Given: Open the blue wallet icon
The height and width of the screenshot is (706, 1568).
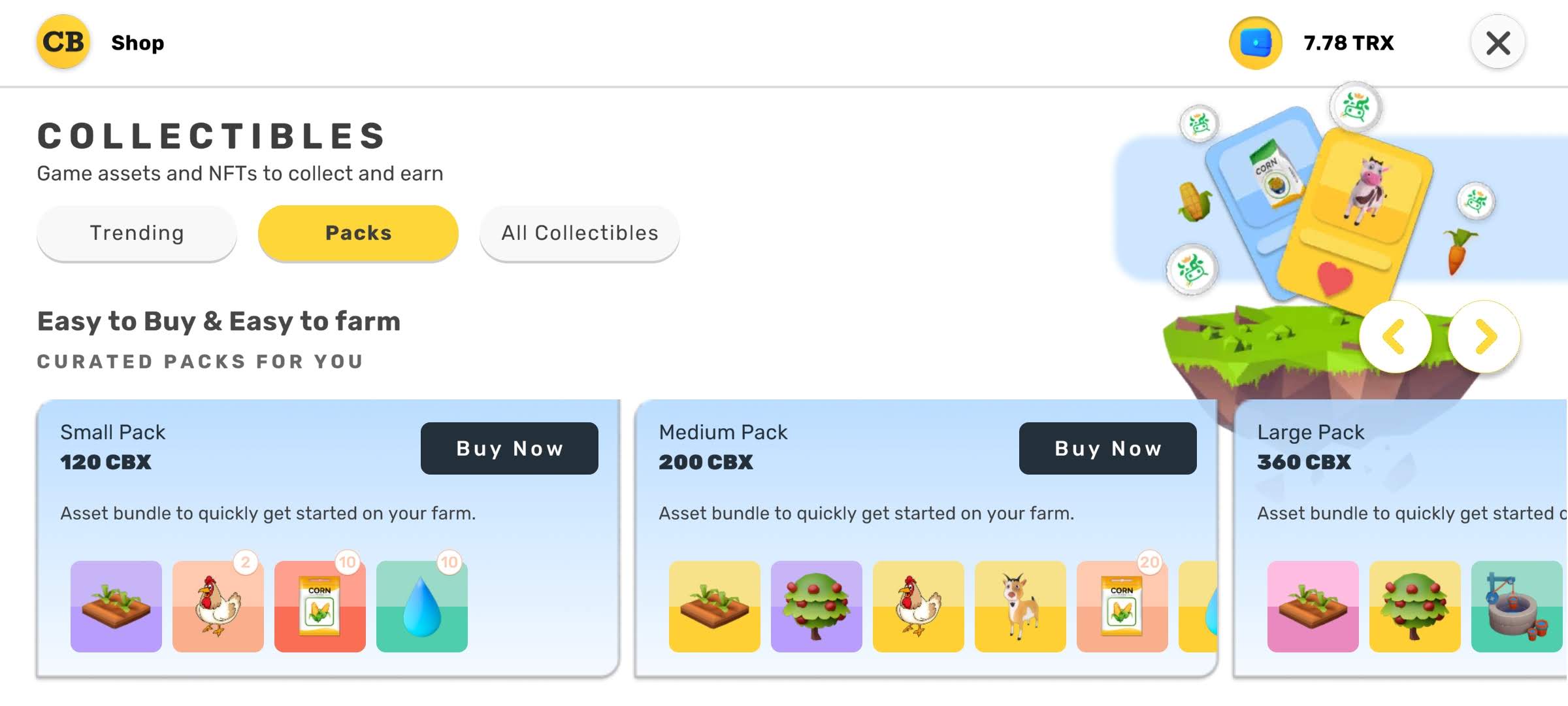Looking at the screenshot, I should (x=1255, y=43).
